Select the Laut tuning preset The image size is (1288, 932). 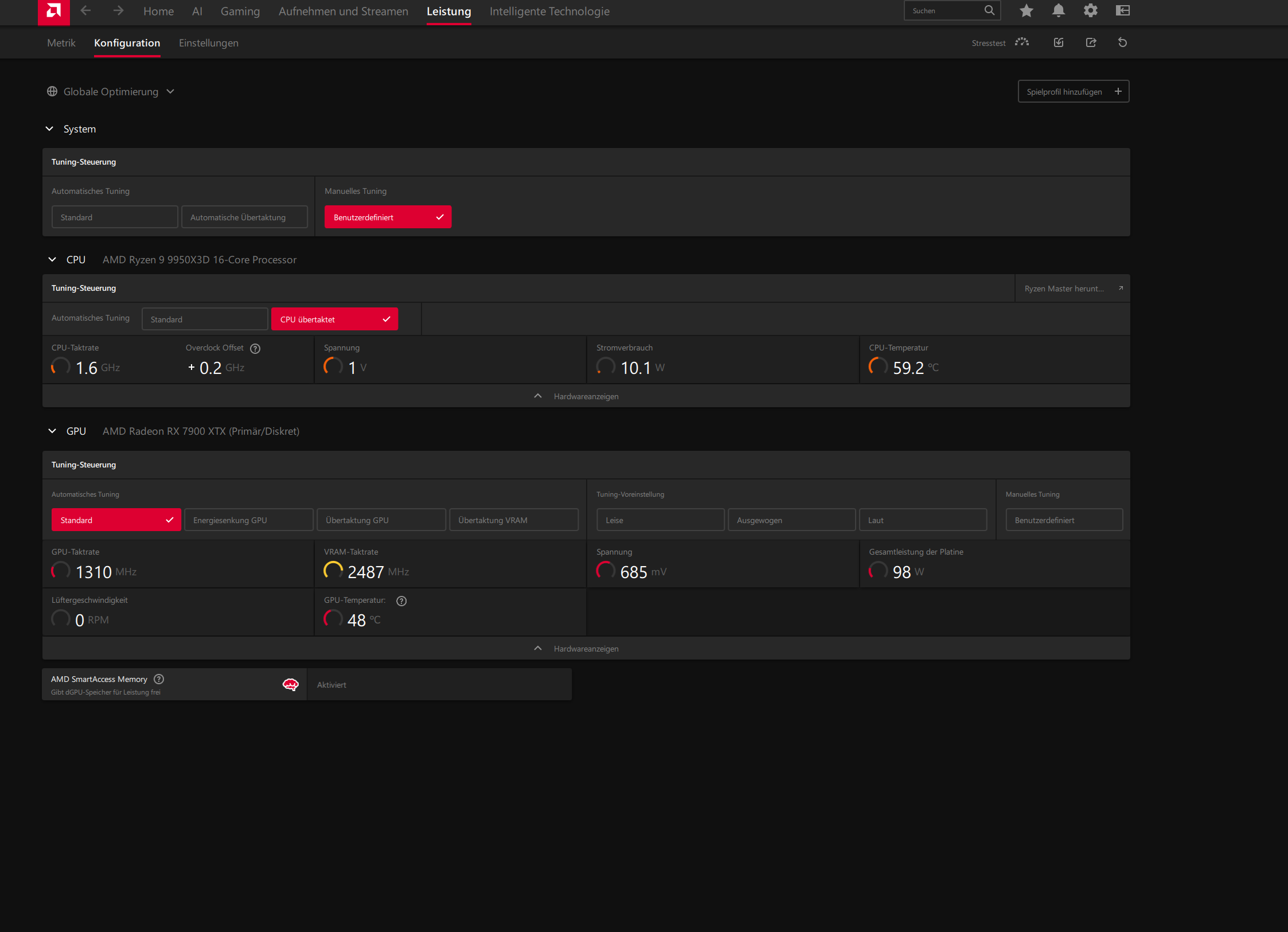click(923, 520)
